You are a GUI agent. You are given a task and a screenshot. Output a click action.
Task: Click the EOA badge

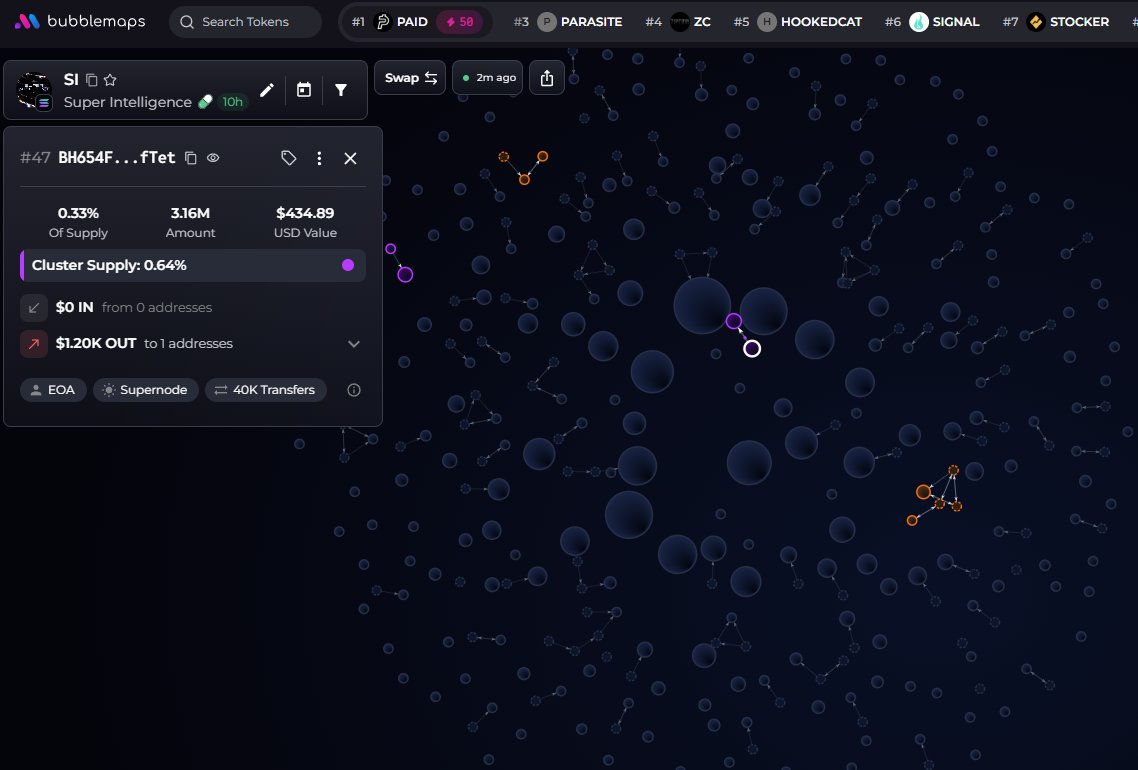[53, 390]
